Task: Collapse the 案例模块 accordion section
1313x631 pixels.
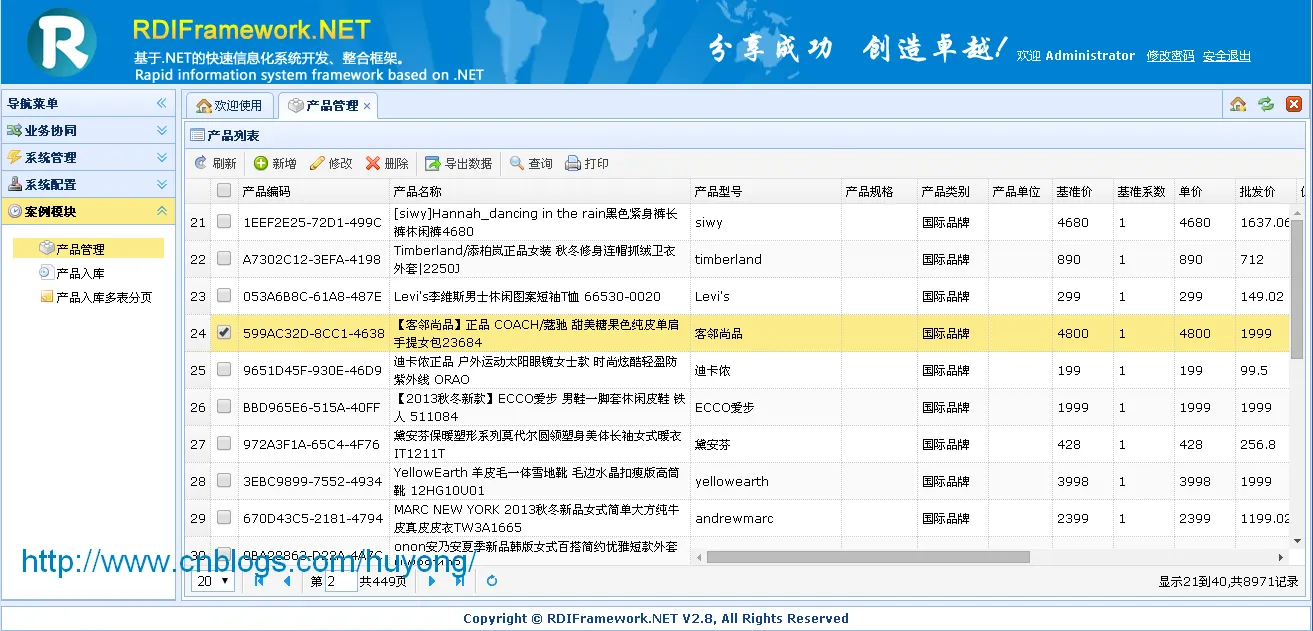Action: (88, 211)
